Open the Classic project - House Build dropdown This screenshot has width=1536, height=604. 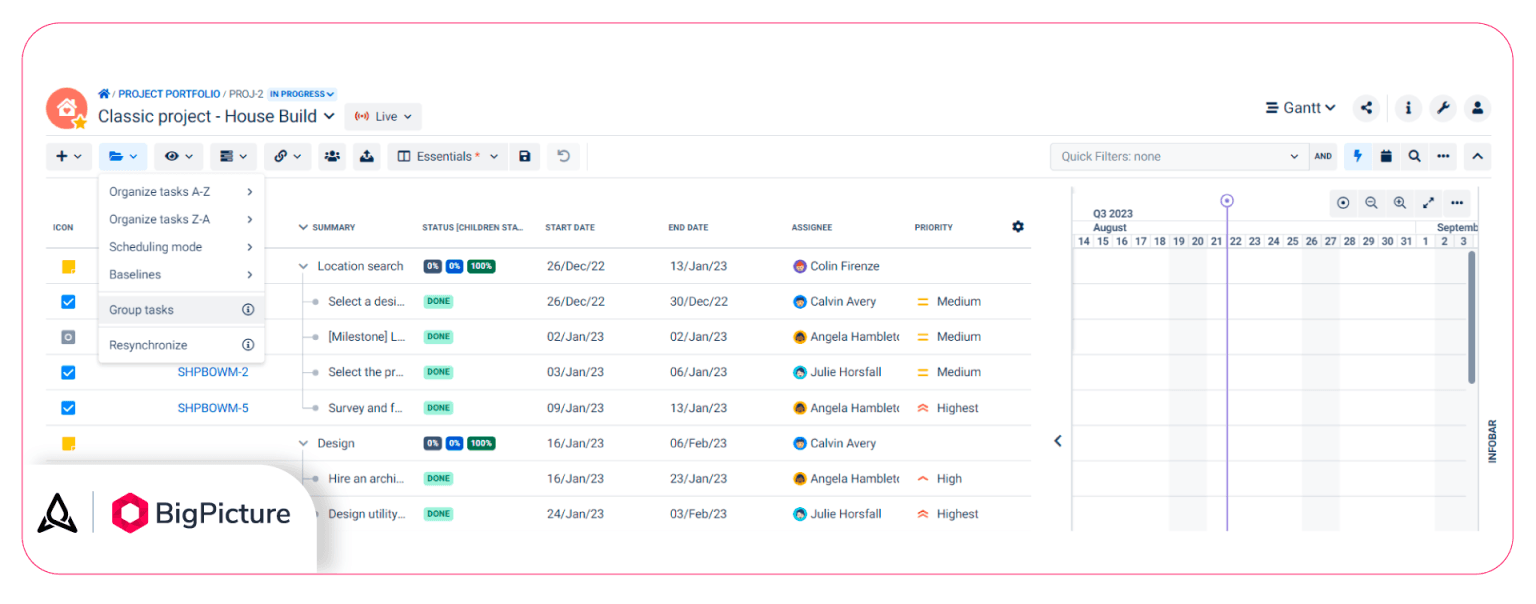(216, 116)
